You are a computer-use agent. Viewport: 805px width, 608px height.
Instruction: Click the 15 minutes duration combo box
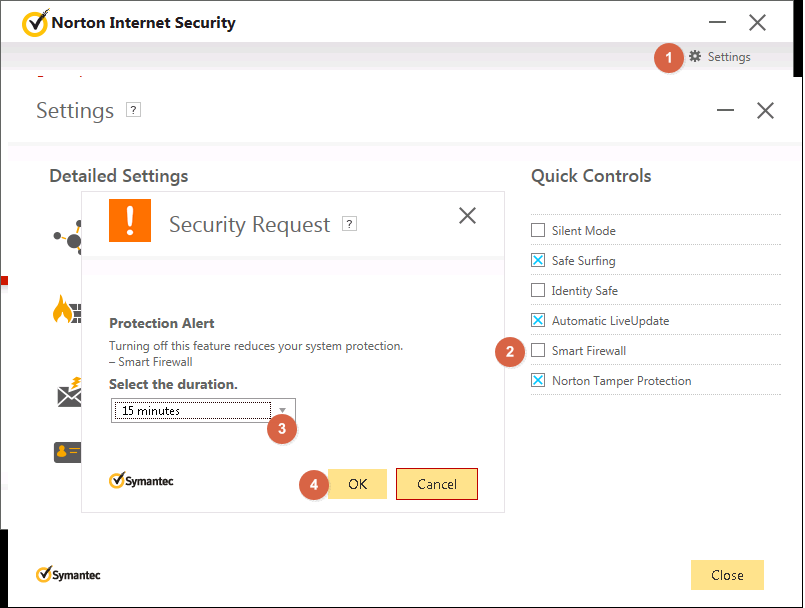click(192, 410)
